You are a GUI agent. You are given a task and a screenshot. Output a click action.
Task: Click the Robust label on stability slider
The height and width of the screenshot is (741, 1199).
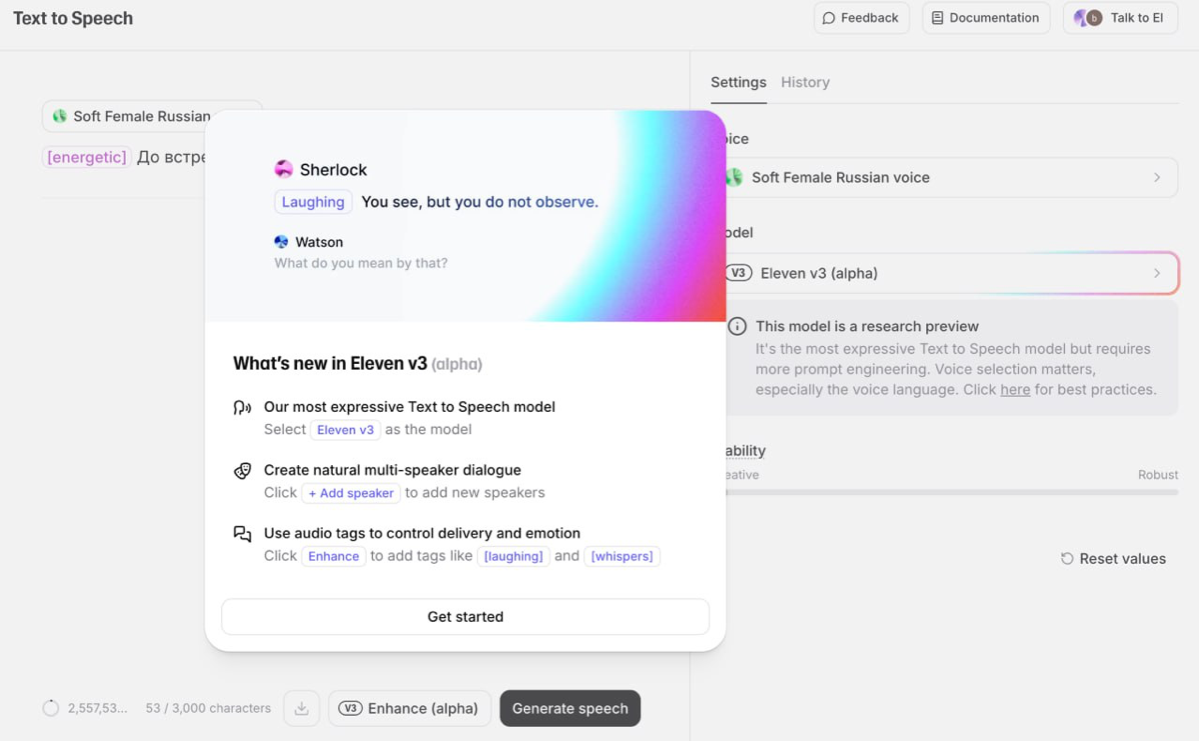(1158, 475)
